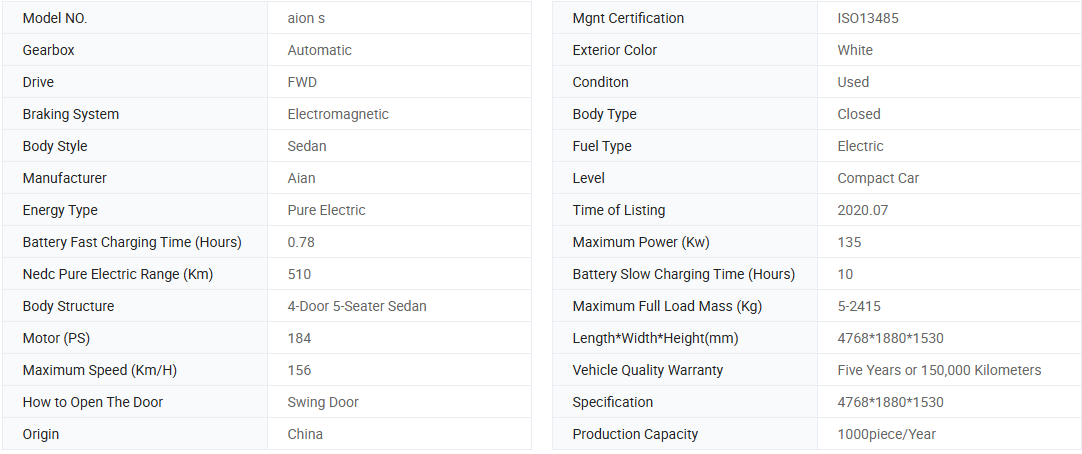Select the "FWD" drive value
Screen dimensions: 1082x454
coord(302,82)
